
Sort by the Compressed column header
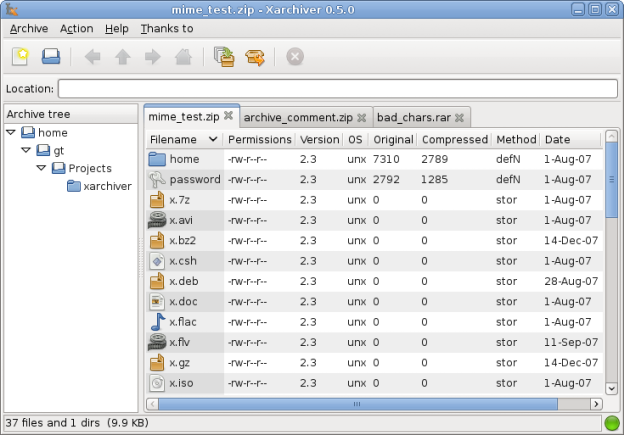coord(454,139)
